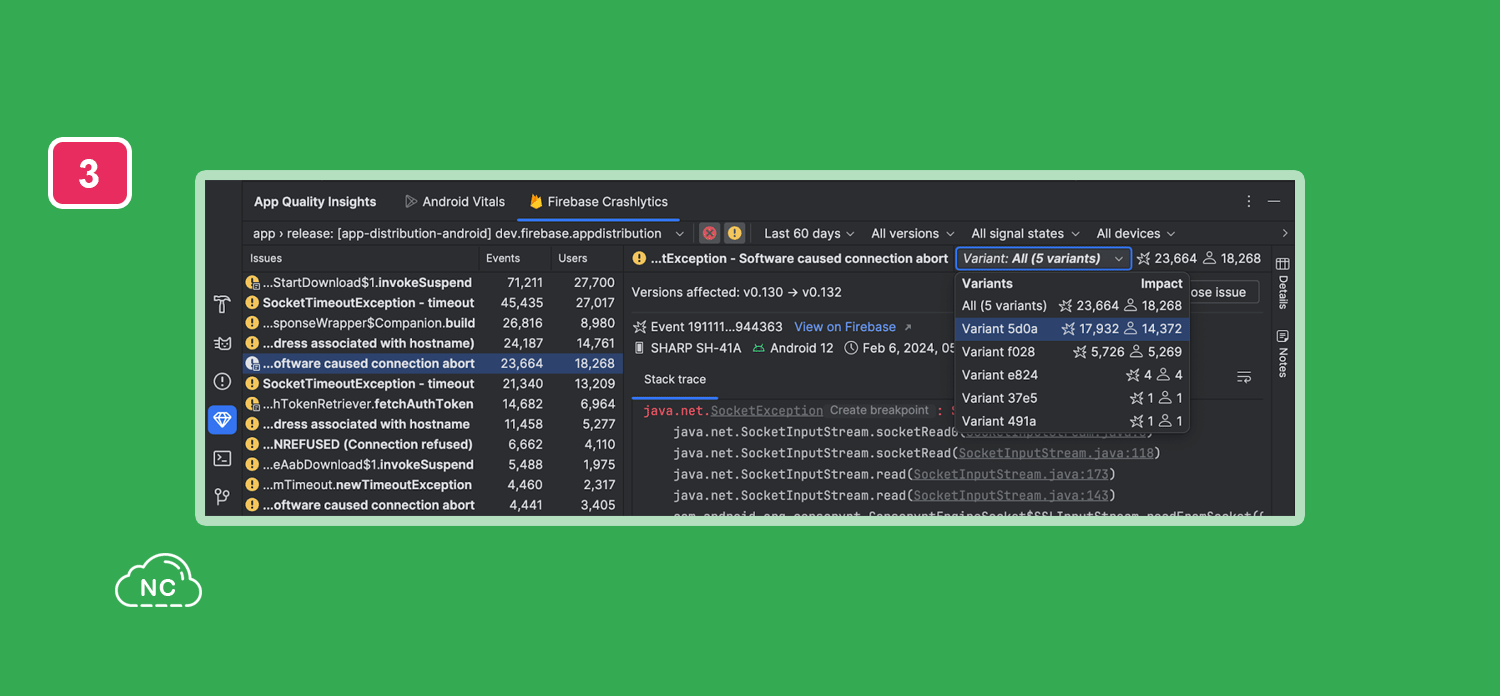1500x696 pixels.
Task: Select the connection abort issue with 23,664 events
Action: coord(432,364)
